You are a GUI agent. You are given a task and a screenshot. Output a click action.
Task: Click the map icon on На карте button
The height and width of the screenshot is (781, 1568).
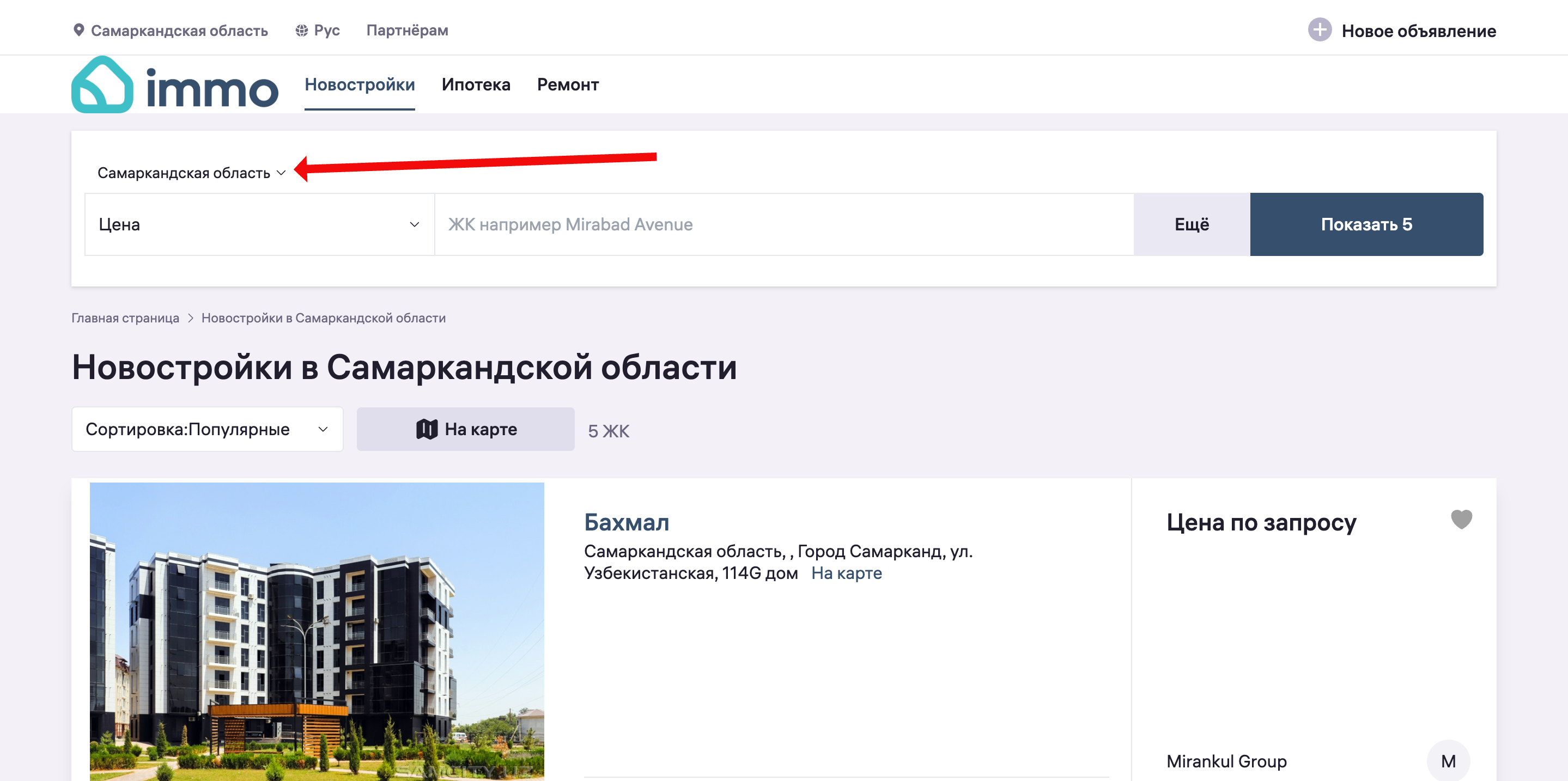coord(427,429)
